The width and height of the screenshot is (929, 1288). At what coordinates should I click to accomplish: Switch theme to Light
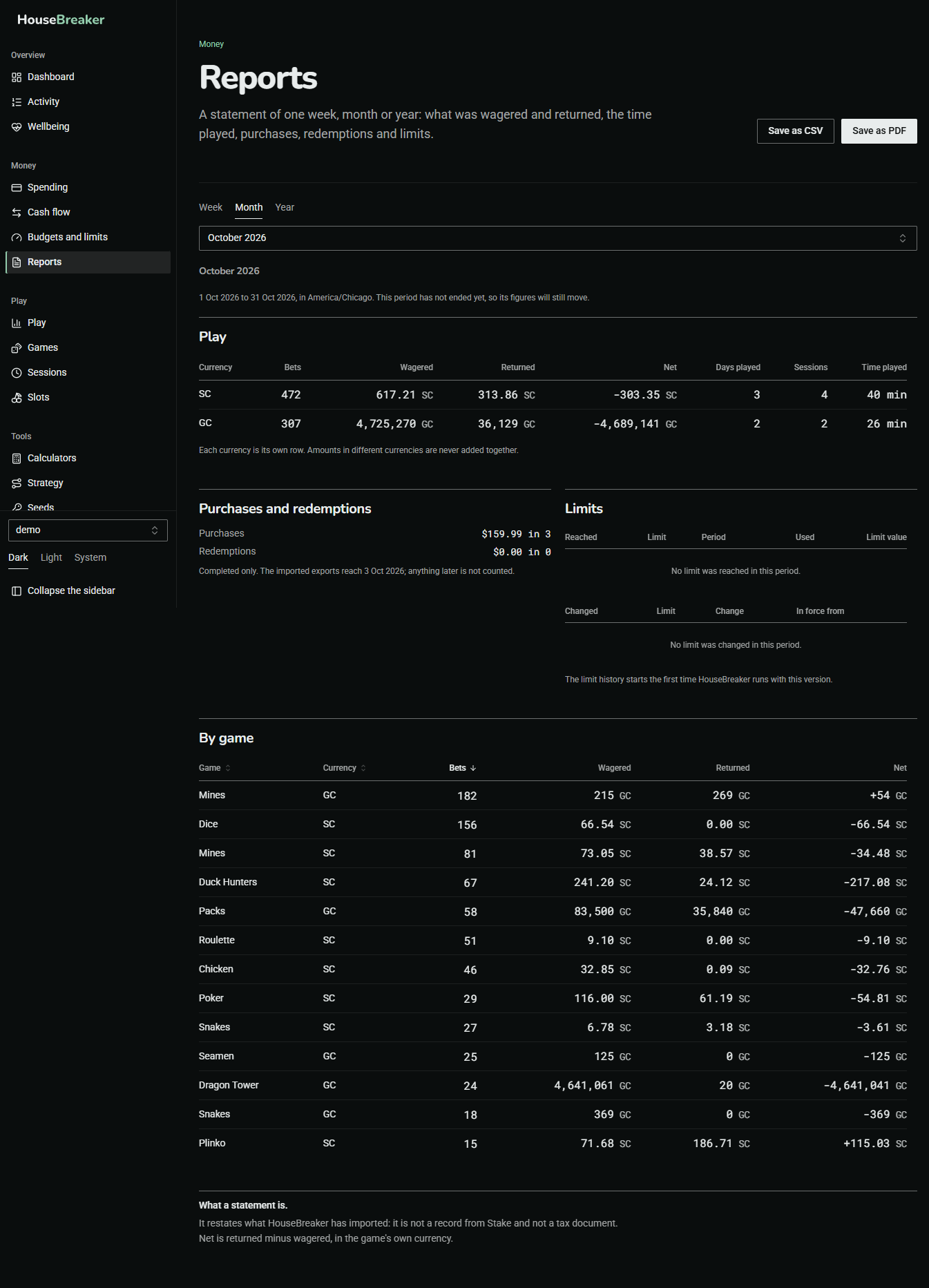click(x=51, y=558)
